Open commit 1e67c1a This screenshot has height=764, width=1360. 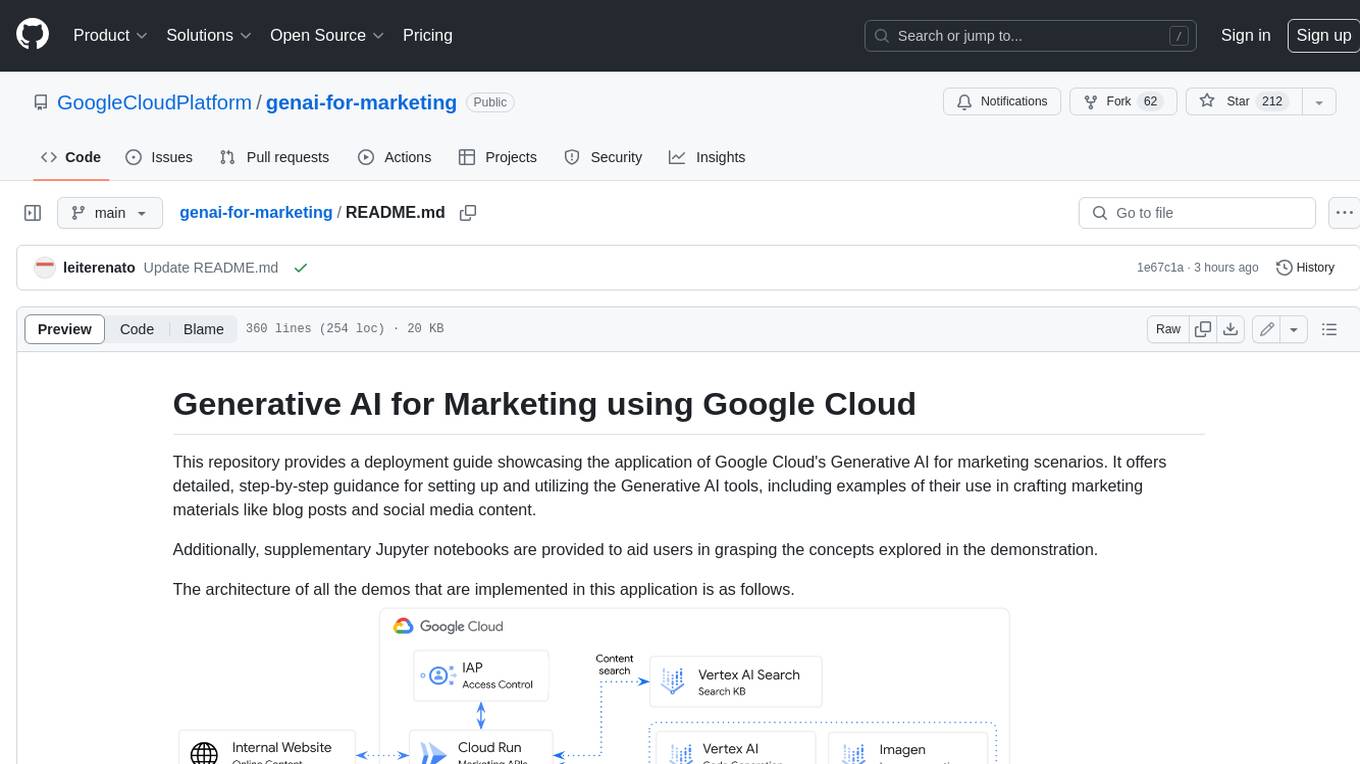tap(1160, 267)
